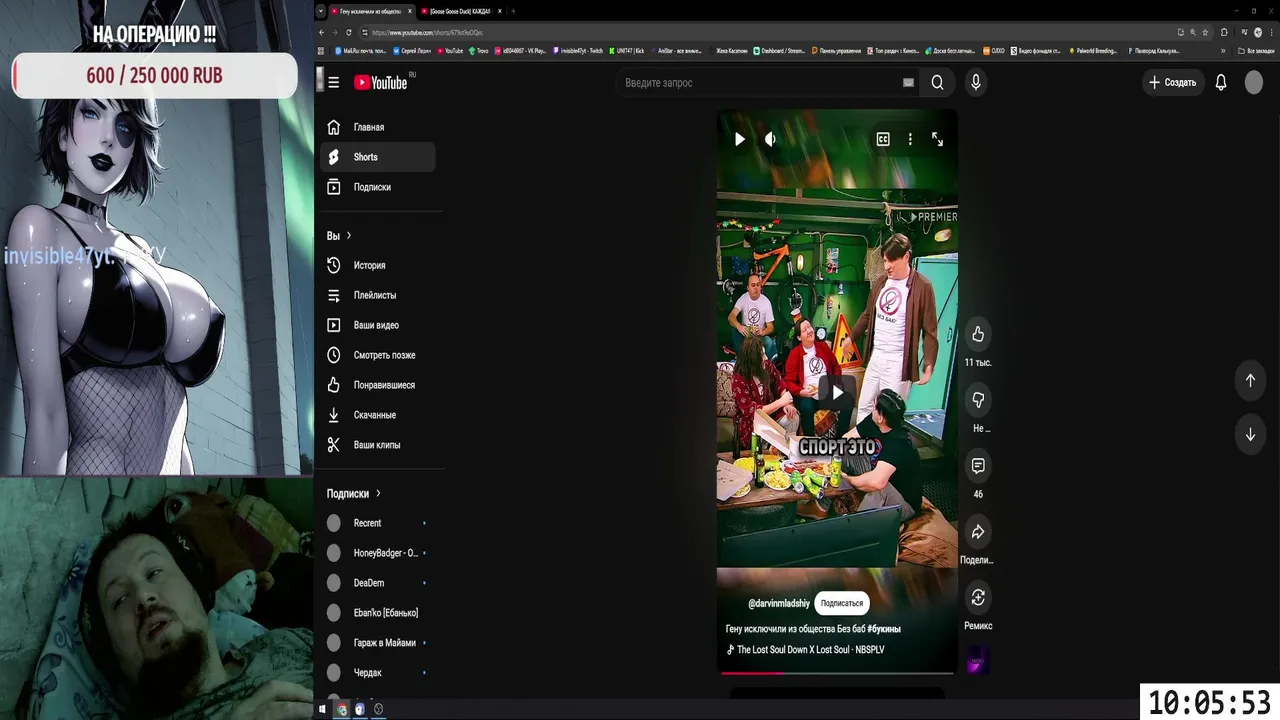Open the Windows Start menu
1280x720 pixels.
(x=322, y=709)
